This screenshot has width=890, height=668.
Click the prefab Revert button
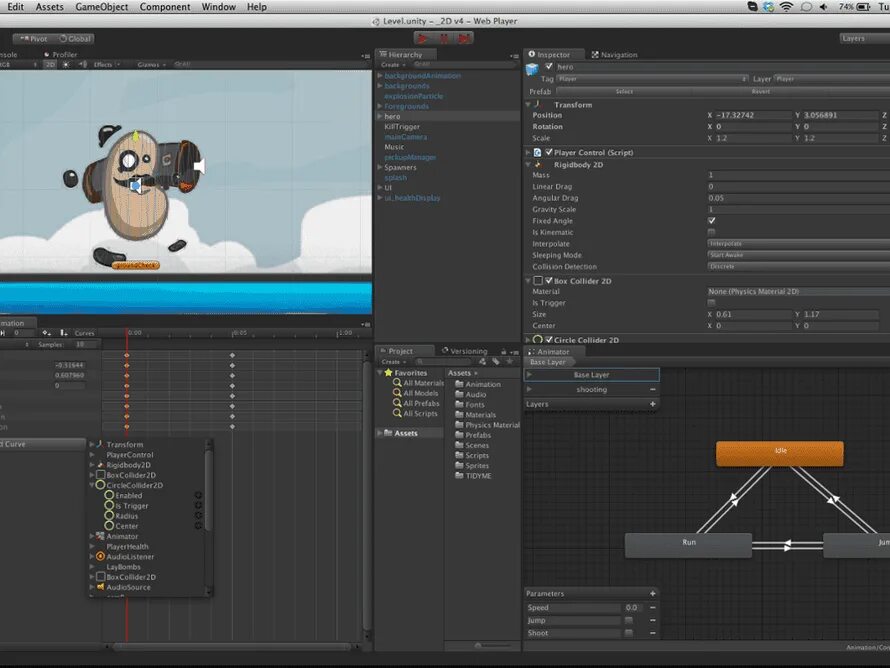(x=761, y=91)
